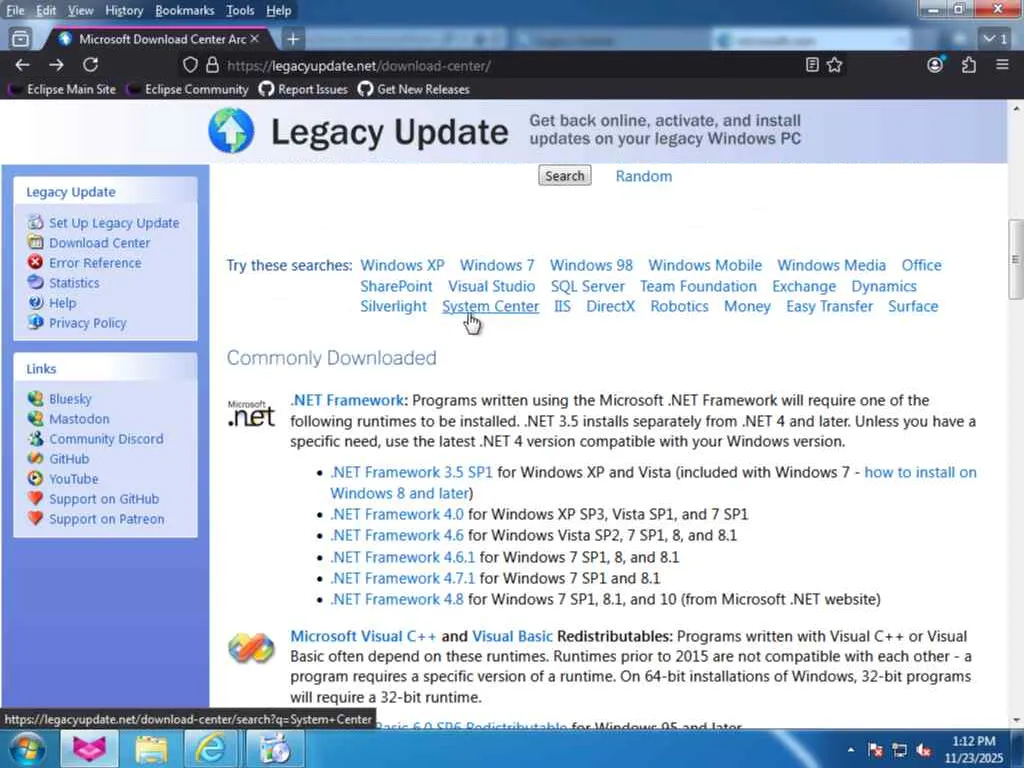The height and width of the screenshot is (768, 1024).
Task: Click the YouTube sidebar icon
Action: point(35,478)
